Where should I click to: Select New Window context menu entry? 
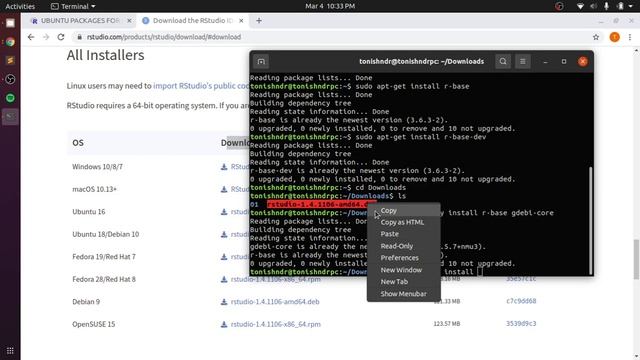tap(401, 270)
